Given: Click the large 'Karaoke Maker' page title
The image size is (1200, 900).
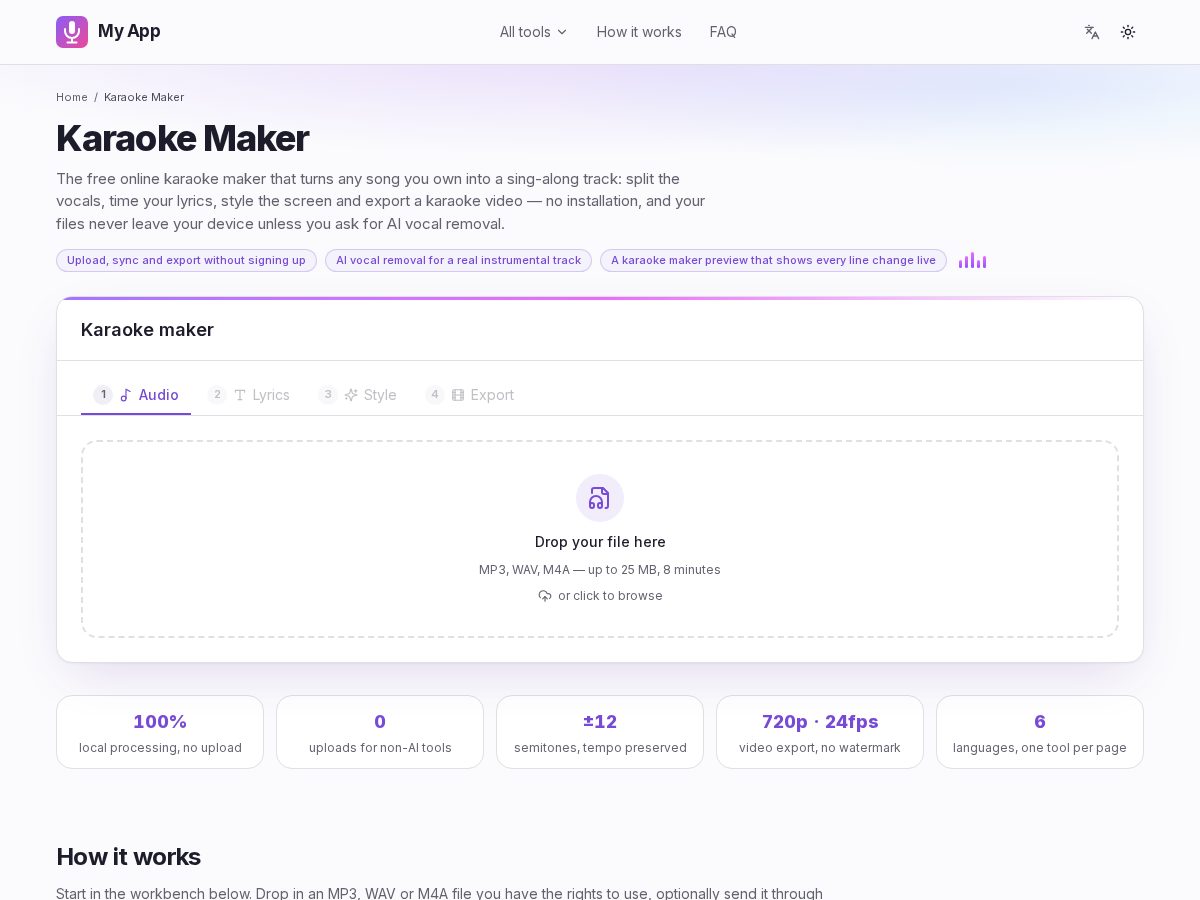Looking at the screenshot, I should tap(182, 138).
